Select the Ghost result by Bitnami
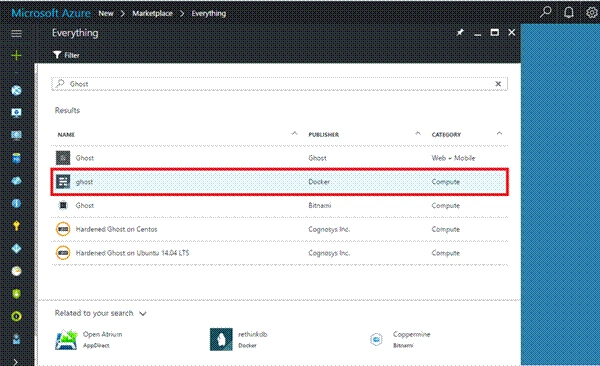Image resolution: width=600 pixels, height=366 pixels. tap(279, 206)
